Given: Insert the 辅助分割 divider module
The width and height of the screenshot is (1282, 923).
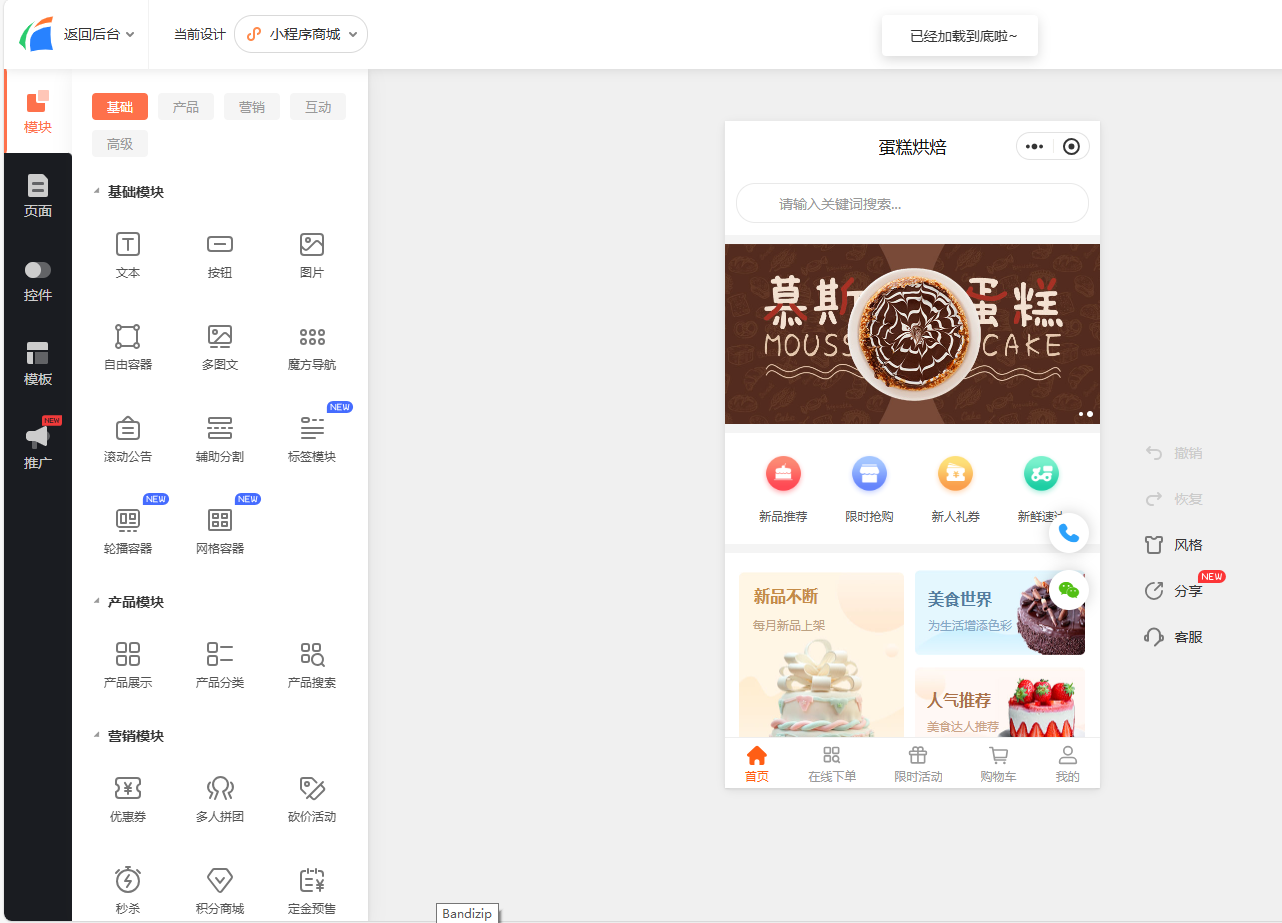Looking at the screenshot, I should [x=220, y=439].
